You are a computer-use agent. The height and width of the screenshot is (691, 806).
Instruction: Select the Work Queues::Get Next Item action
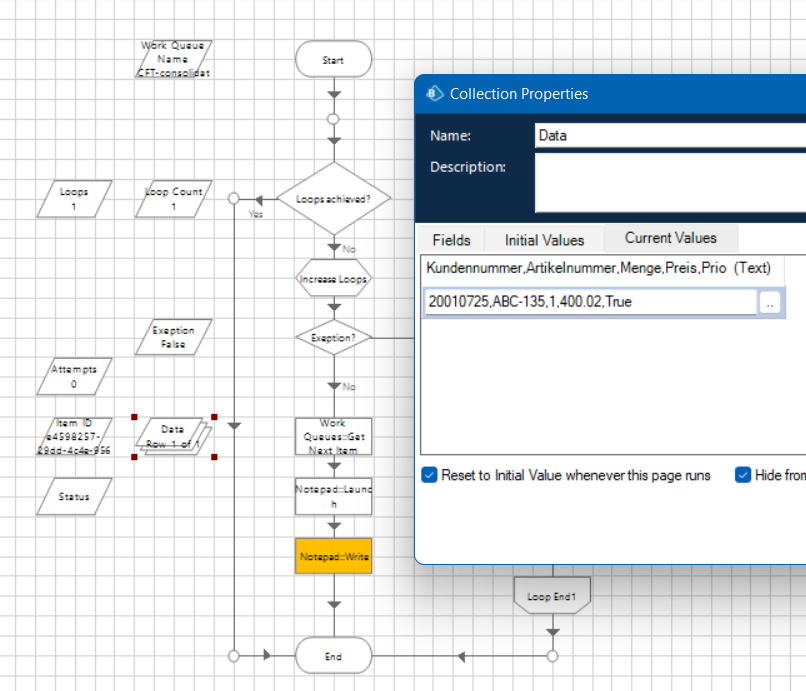click(x=334, y=437)
